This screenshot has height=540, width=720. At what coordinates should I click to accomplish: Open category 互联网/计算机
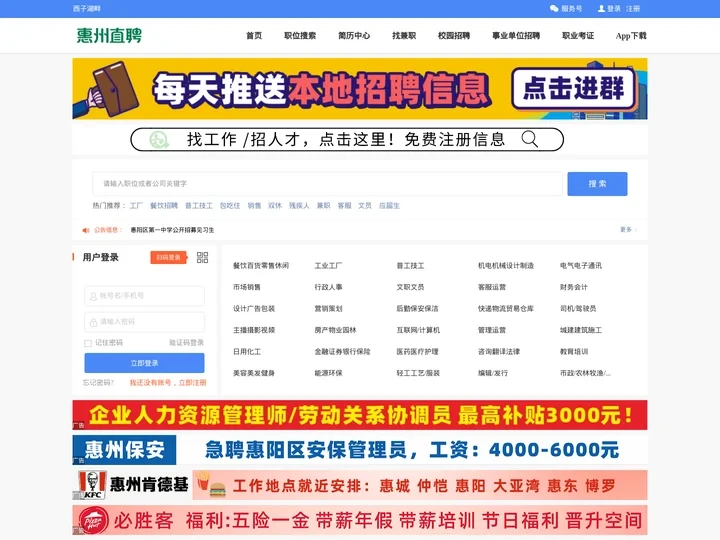418,330
